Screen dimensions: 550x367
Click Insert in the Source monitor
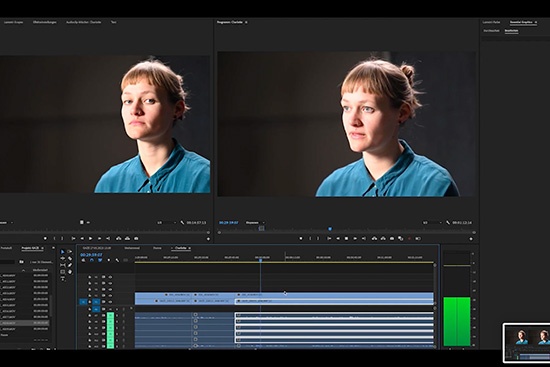point(119,238)
